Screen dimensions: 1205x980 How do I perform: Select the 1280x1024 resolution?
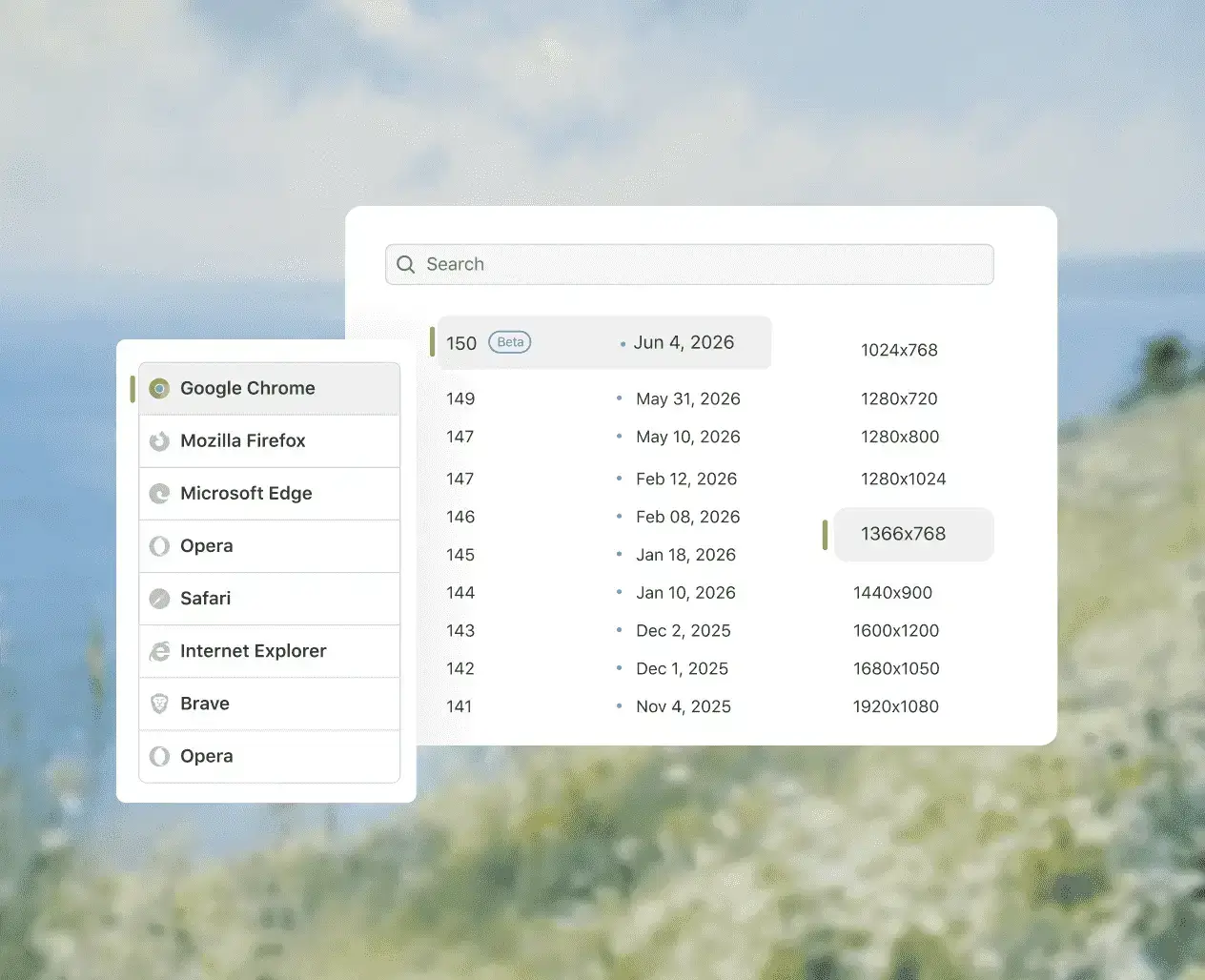[904, 479]
